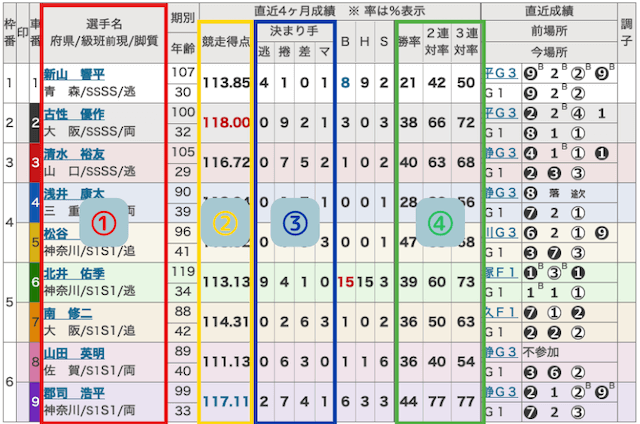The height and width of the screenshot is (424, 640).
Task: Click the 期別 header cell
Action: point(183,18)
